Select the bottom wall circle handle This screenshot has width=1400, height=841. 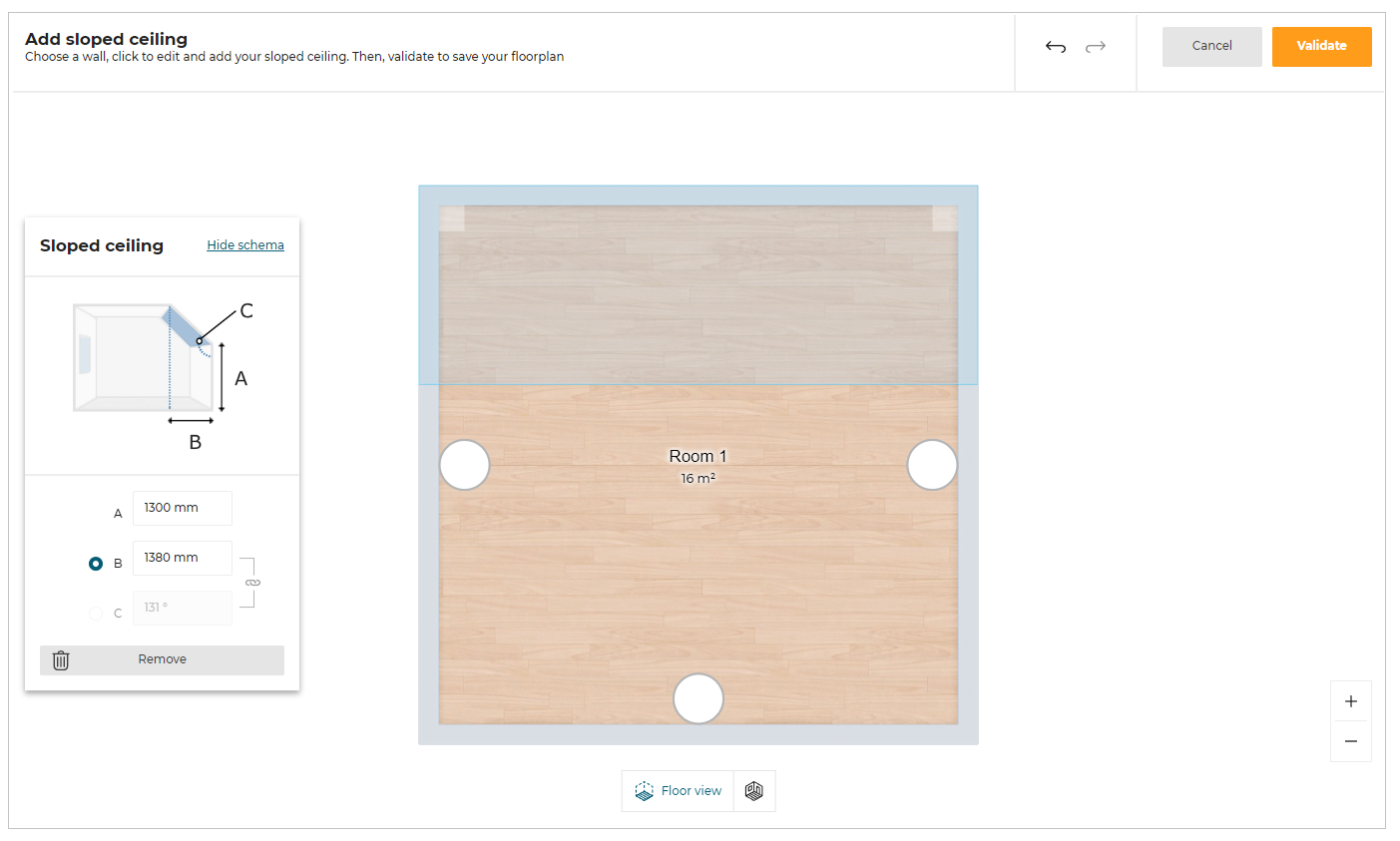point(699,698)
